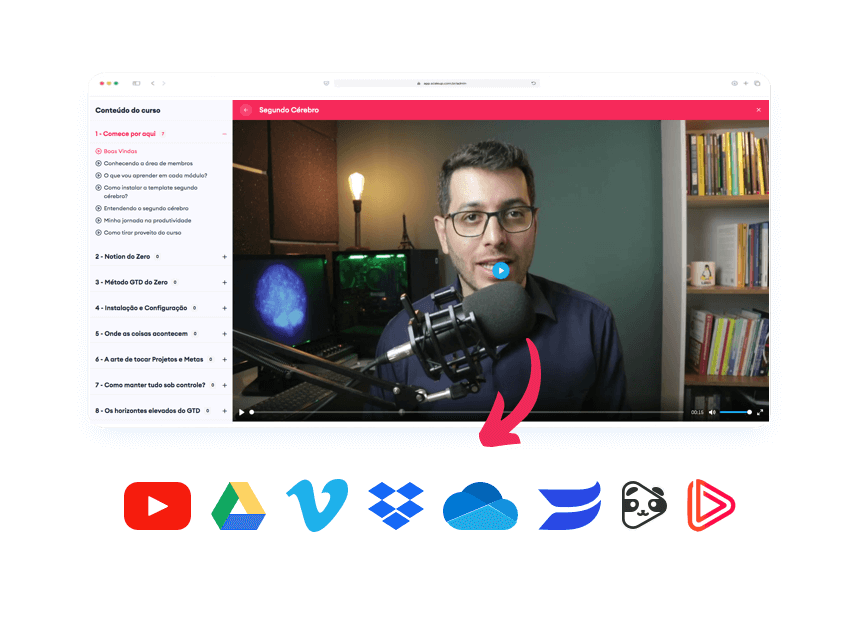The height and width of the screenshot is (620, 860).
Task: Open 'O que vou aprender em cada módulo?'
Action: click(x=155, y=176)
